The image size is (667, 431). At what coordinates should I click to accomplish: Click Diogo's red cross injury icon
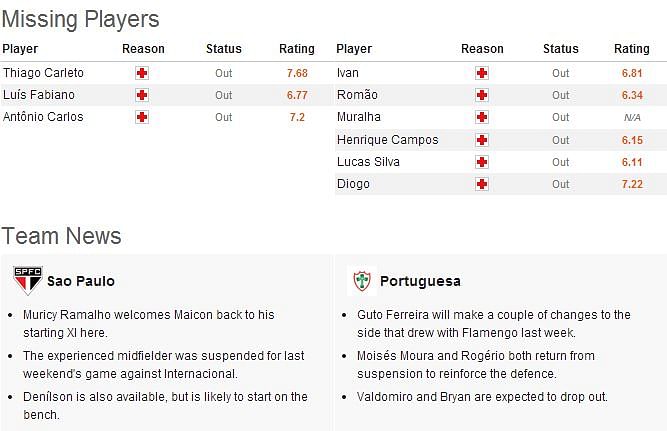pyautogui.click(x=482, y=184)
